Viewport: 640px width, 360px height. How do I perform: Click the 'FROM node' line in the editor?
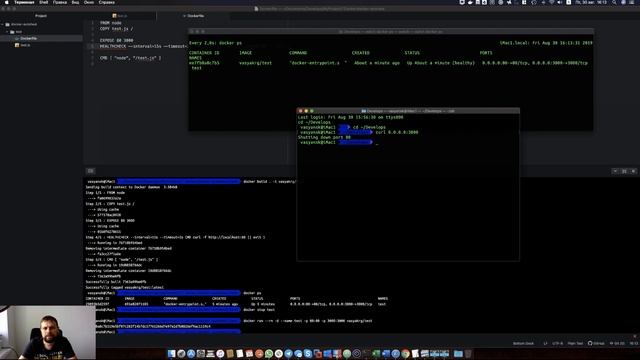coord(111,23)
